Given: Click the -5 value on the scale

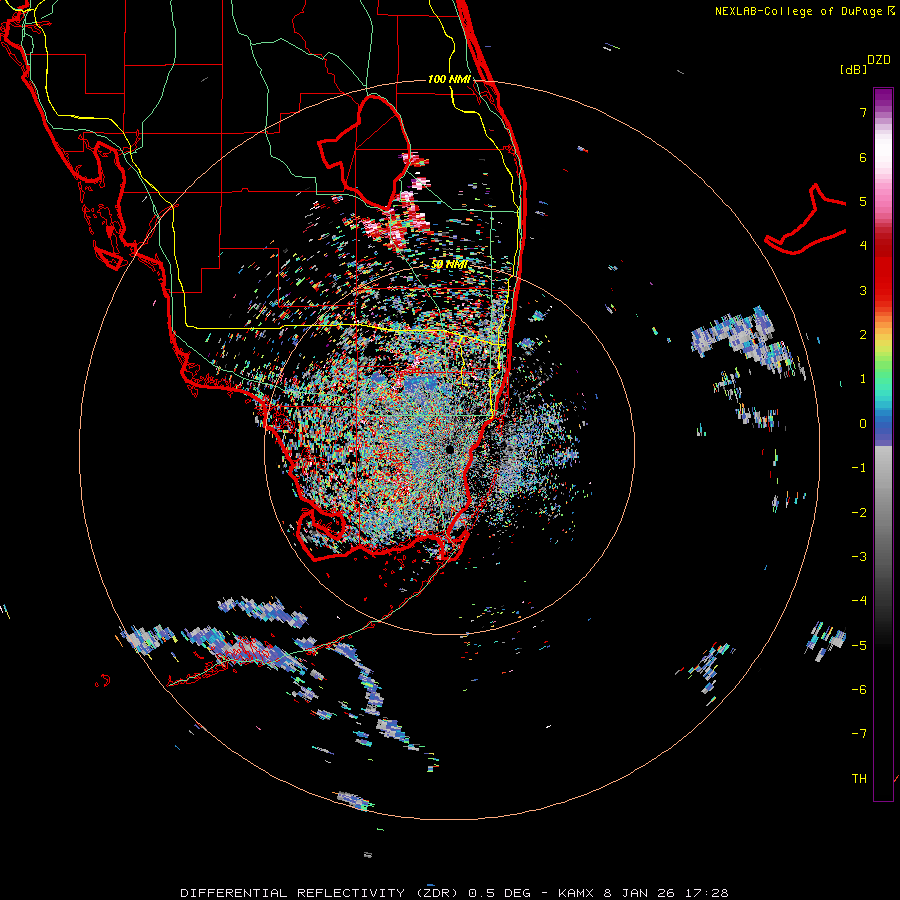Looking at the screenshot, I should pyautogui.click(x=859, y=646).
